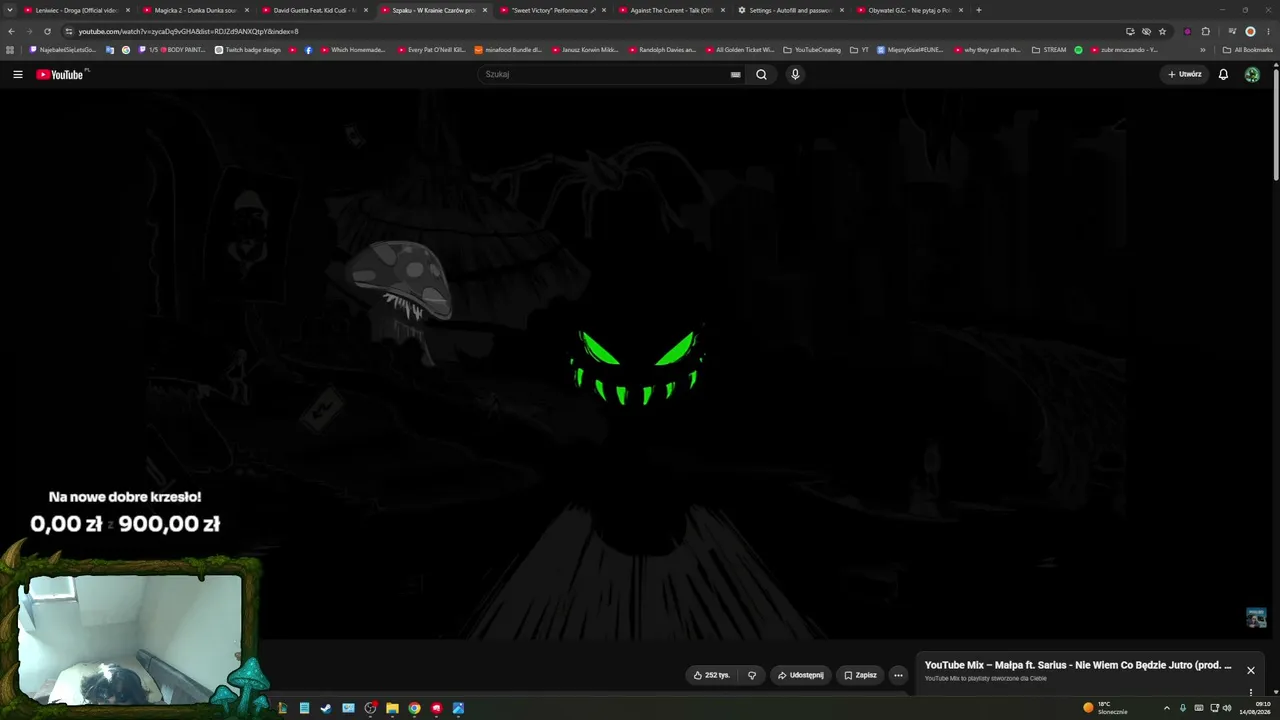Open why they call me bookmark

987,50
